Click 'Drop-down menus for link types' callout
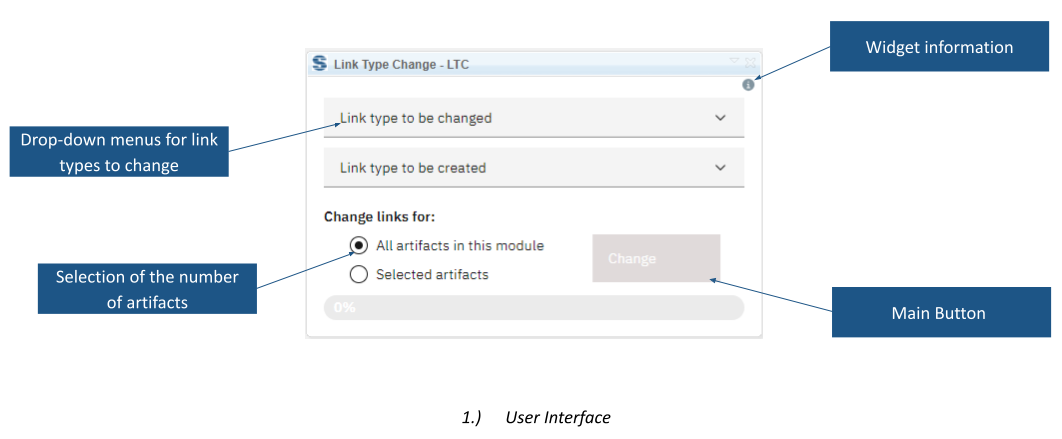This screenshot has height=439, width=1062. pos(119,152)
